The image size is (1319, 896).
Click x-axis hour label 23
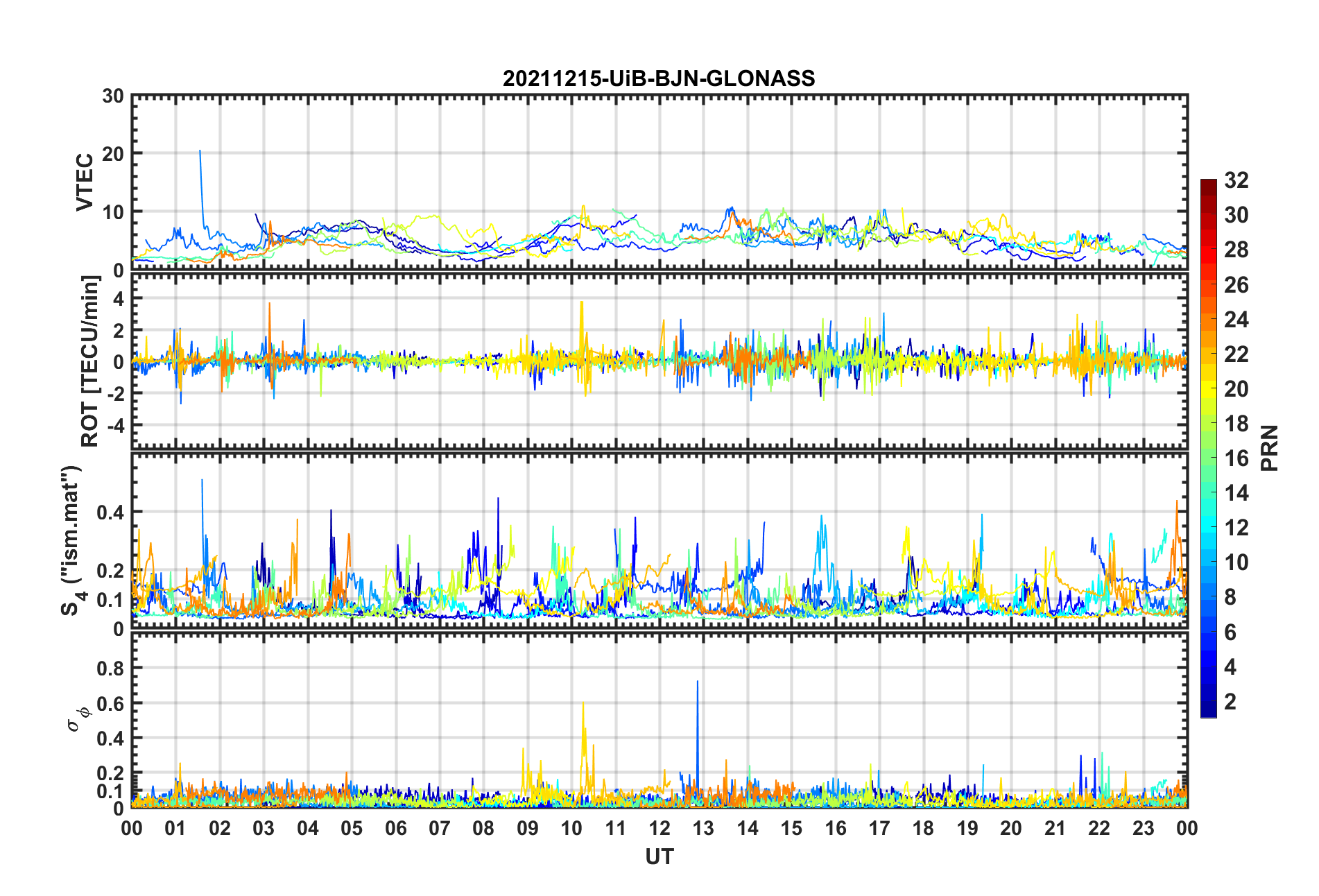[1144, 828]
